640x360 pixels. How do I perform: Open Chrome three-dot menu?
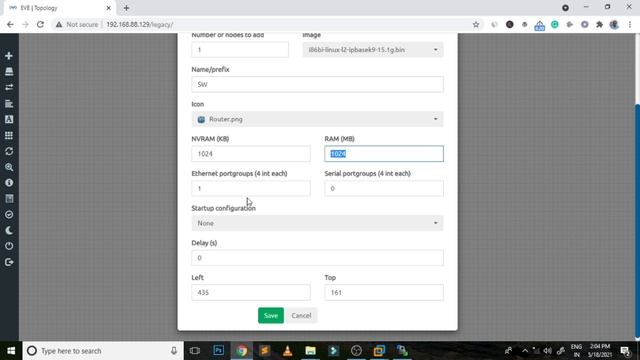tap(630, 24)
